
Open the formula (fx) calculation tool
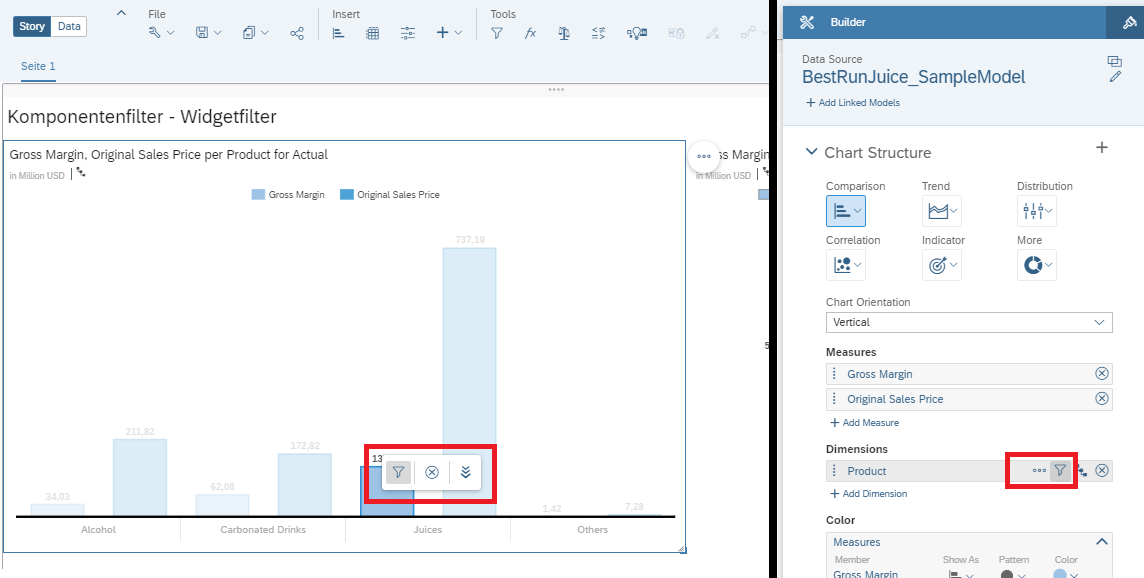pos(530,33)
